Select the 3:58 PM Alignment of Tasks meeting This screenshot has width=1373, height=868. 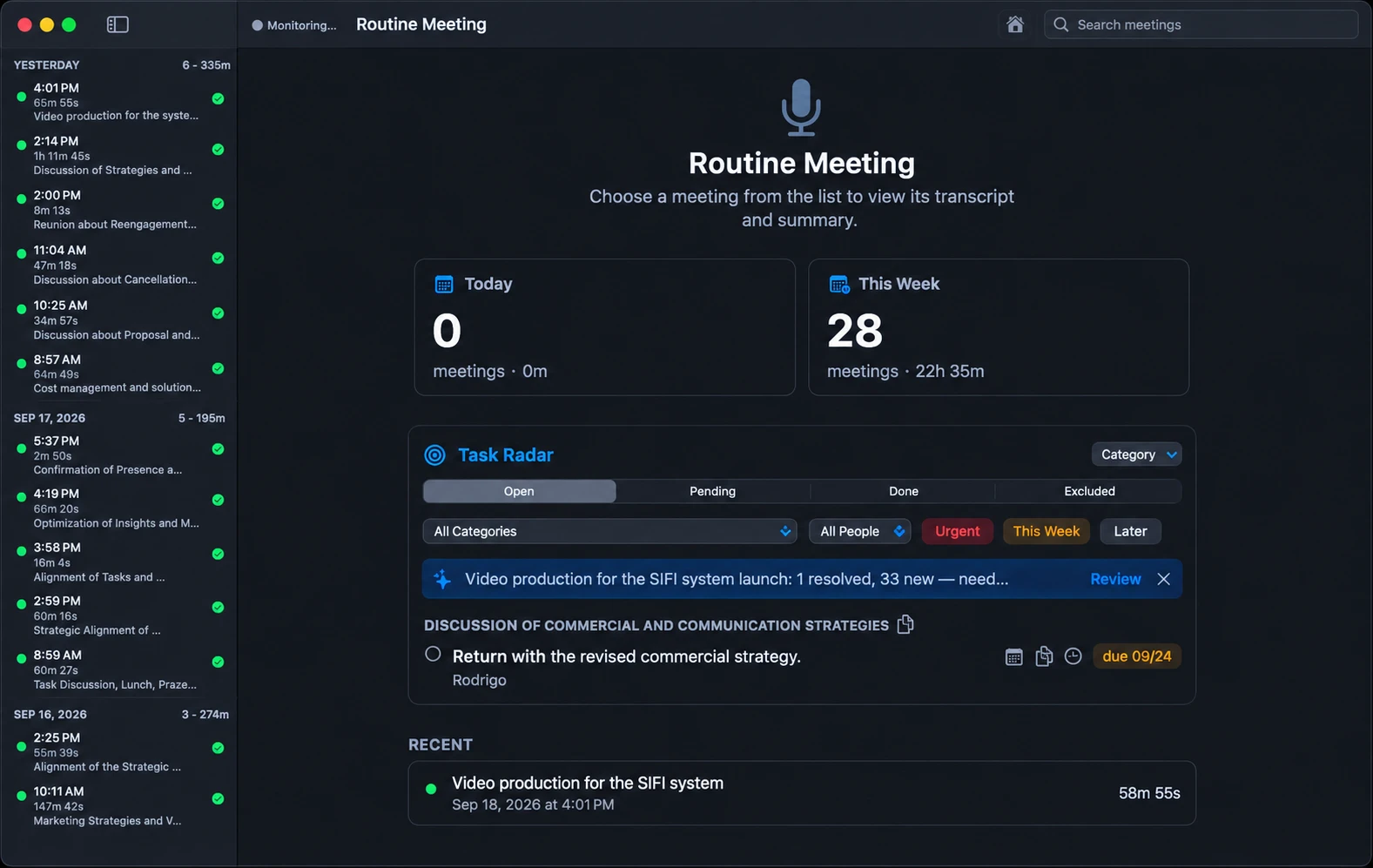(118, 562)
